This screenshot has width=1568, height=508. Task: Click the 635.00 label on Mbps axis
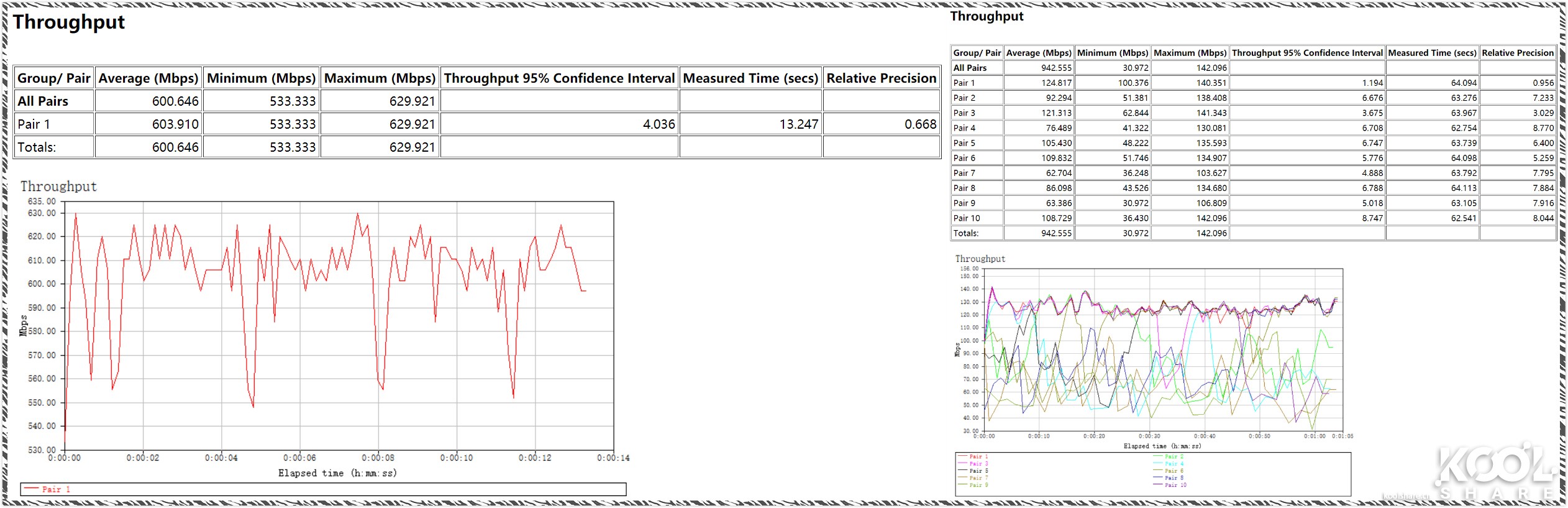coord(42,201)
